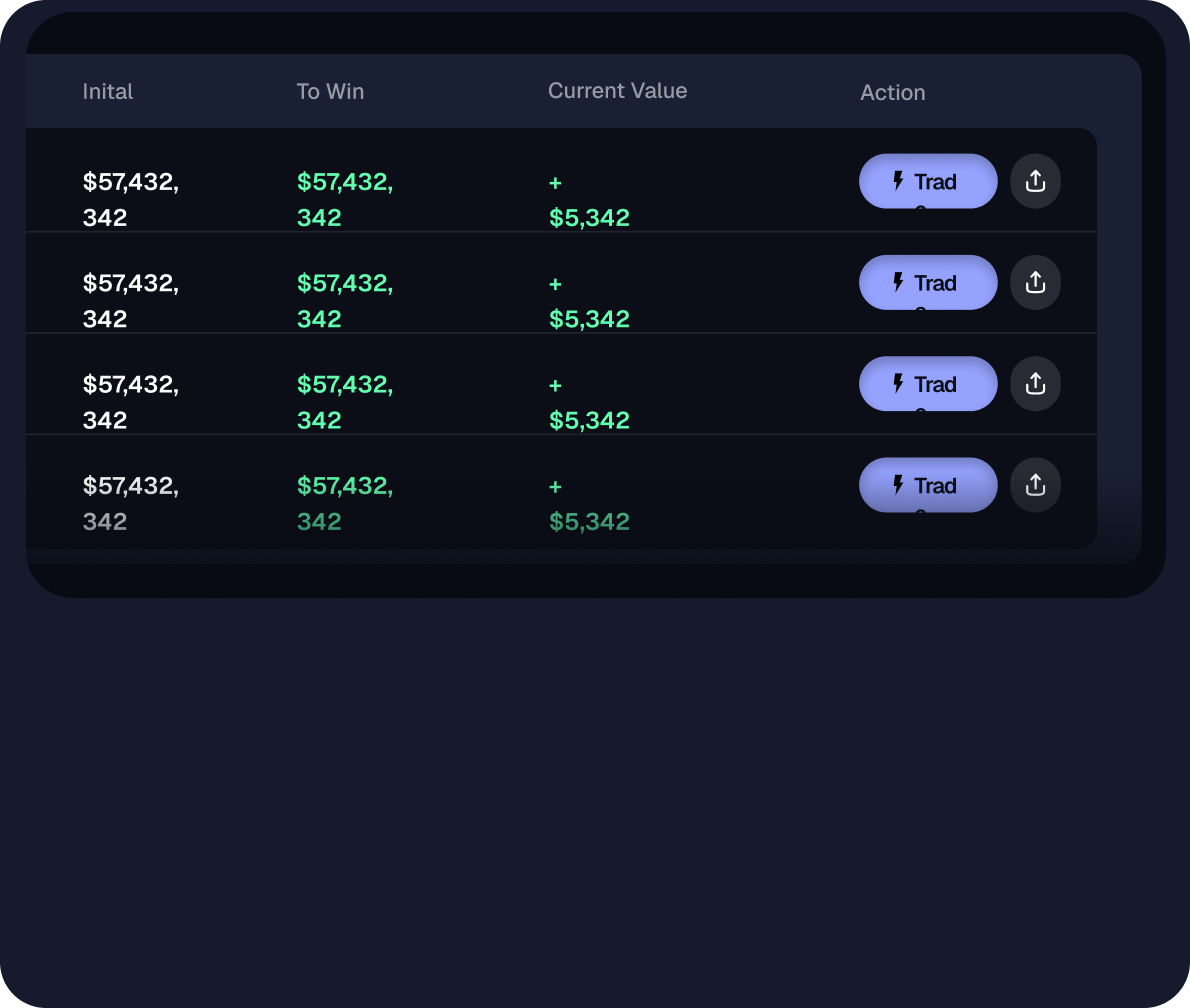Select the + $5,342 value in the third row
Image resolution: width=1190 pixels, height=1008 pixels.
pyautogui.click(x=589, y=403)
